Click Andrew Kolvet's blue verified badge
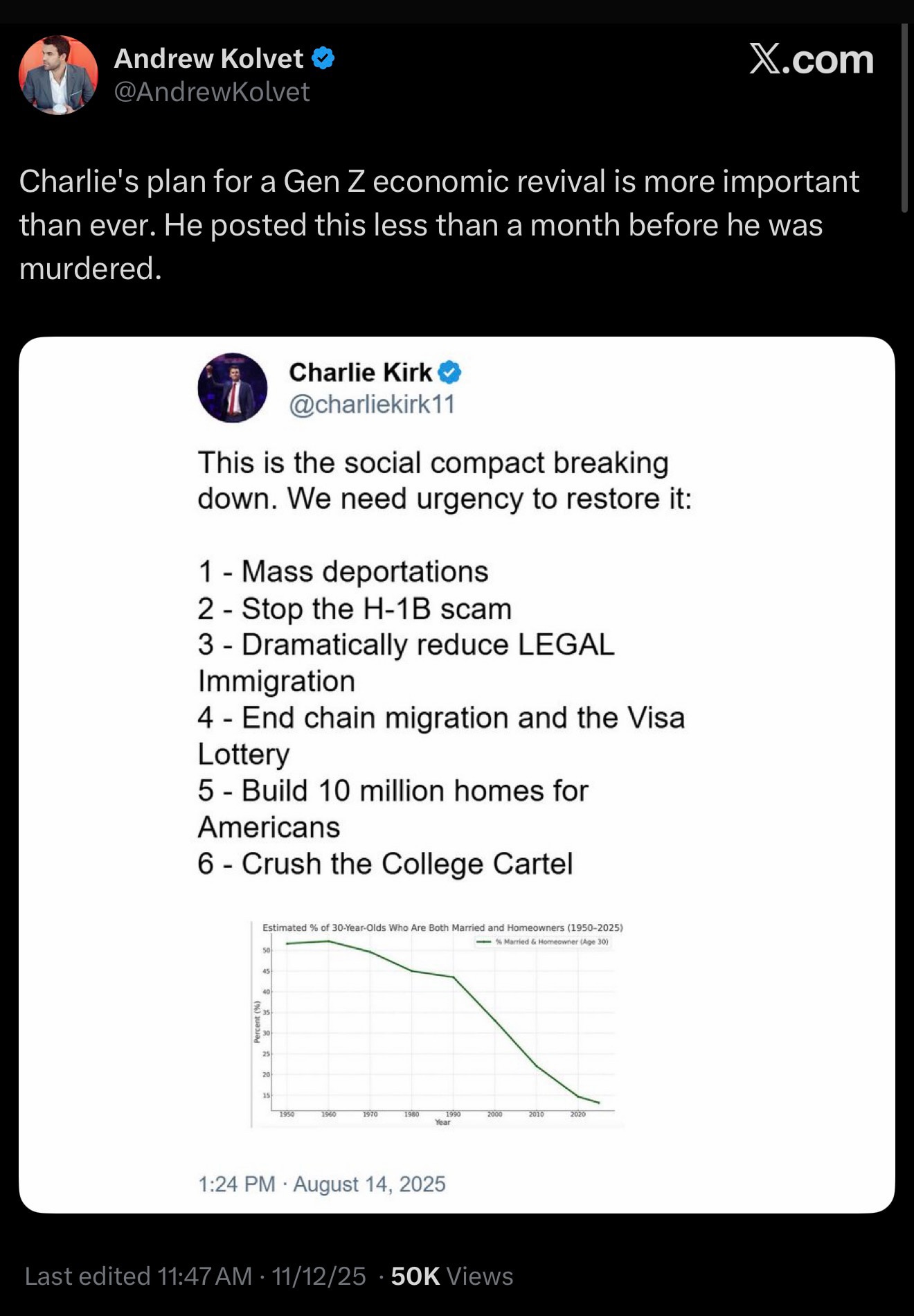Screen dimensions: 914x1316 point(323,59)
